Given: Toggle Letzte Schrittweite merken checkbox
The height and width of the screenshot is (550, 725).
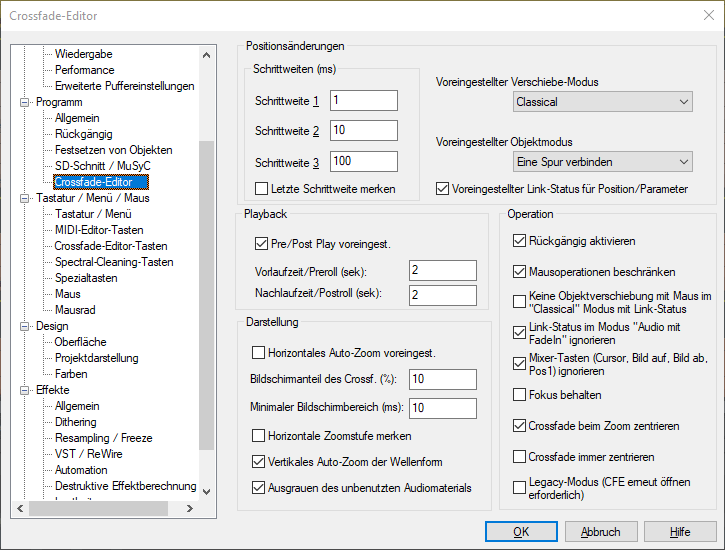Looking at the screenshot, I should (x=263, y=188).
